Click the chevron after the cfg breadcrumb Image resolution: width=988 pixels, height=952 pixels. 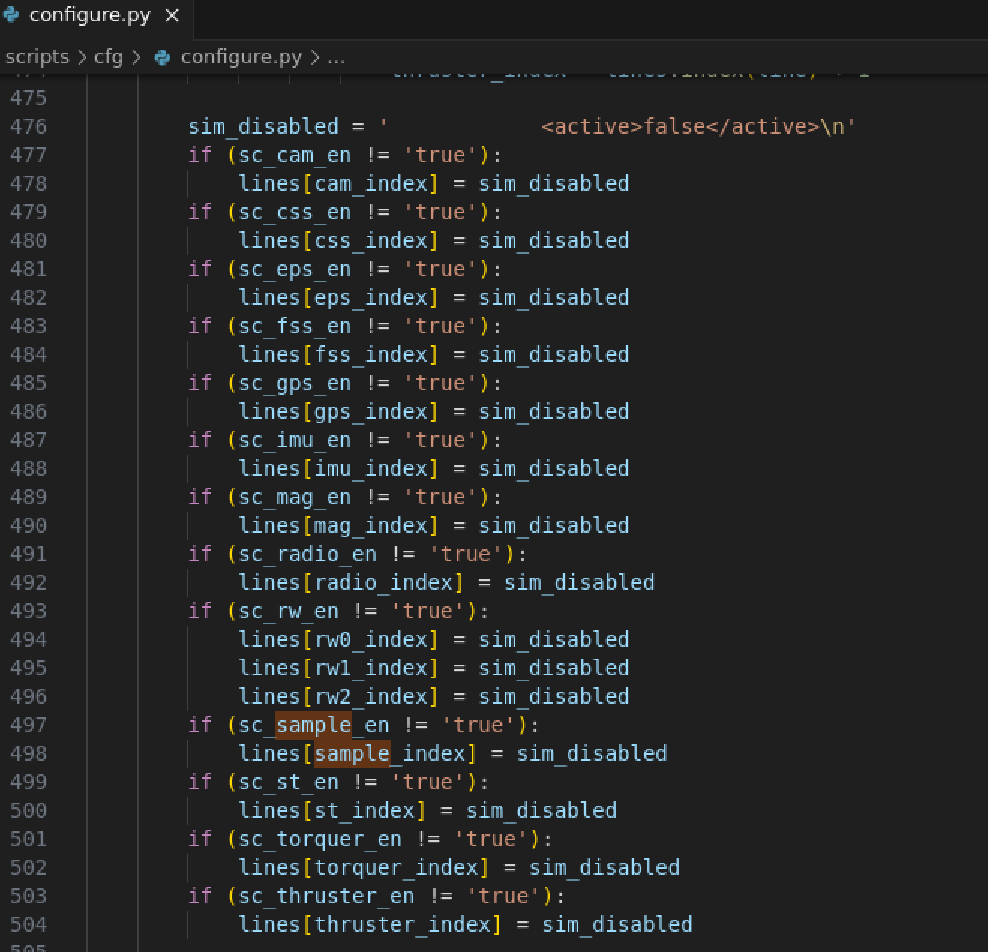point(136,58)
